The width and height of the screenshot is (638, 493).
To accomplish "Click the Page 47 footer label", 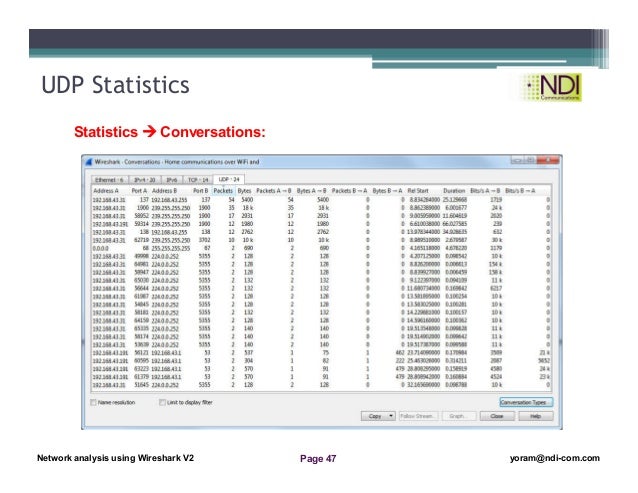I will (318, 459).
